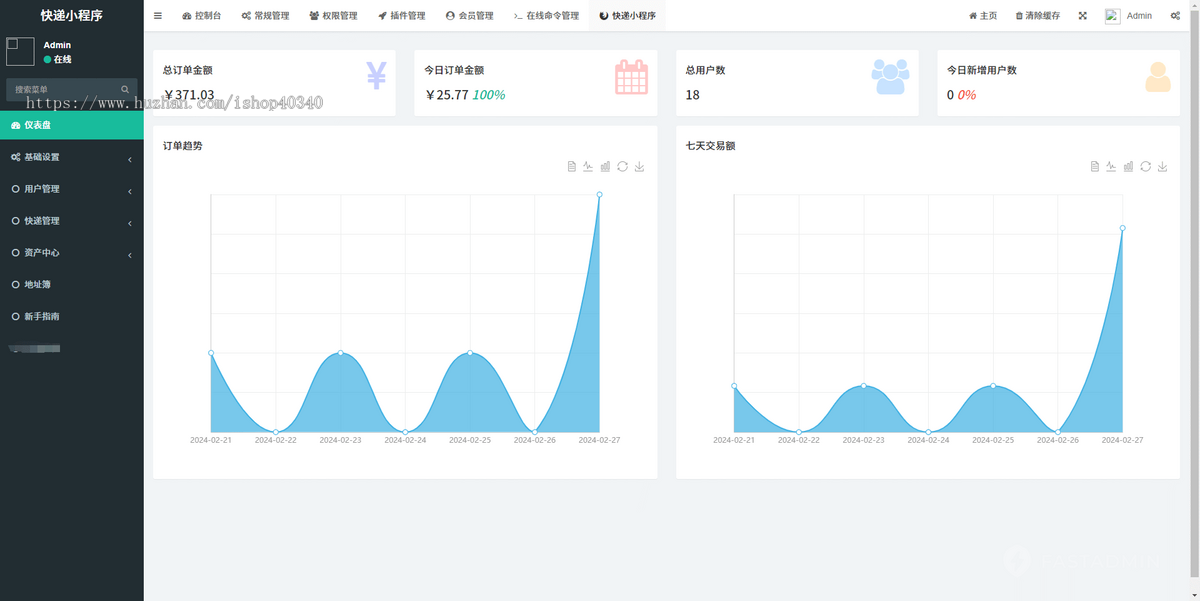Open data view in 订单趋势 chart
1200x601 pixels.
pos(572,166)
